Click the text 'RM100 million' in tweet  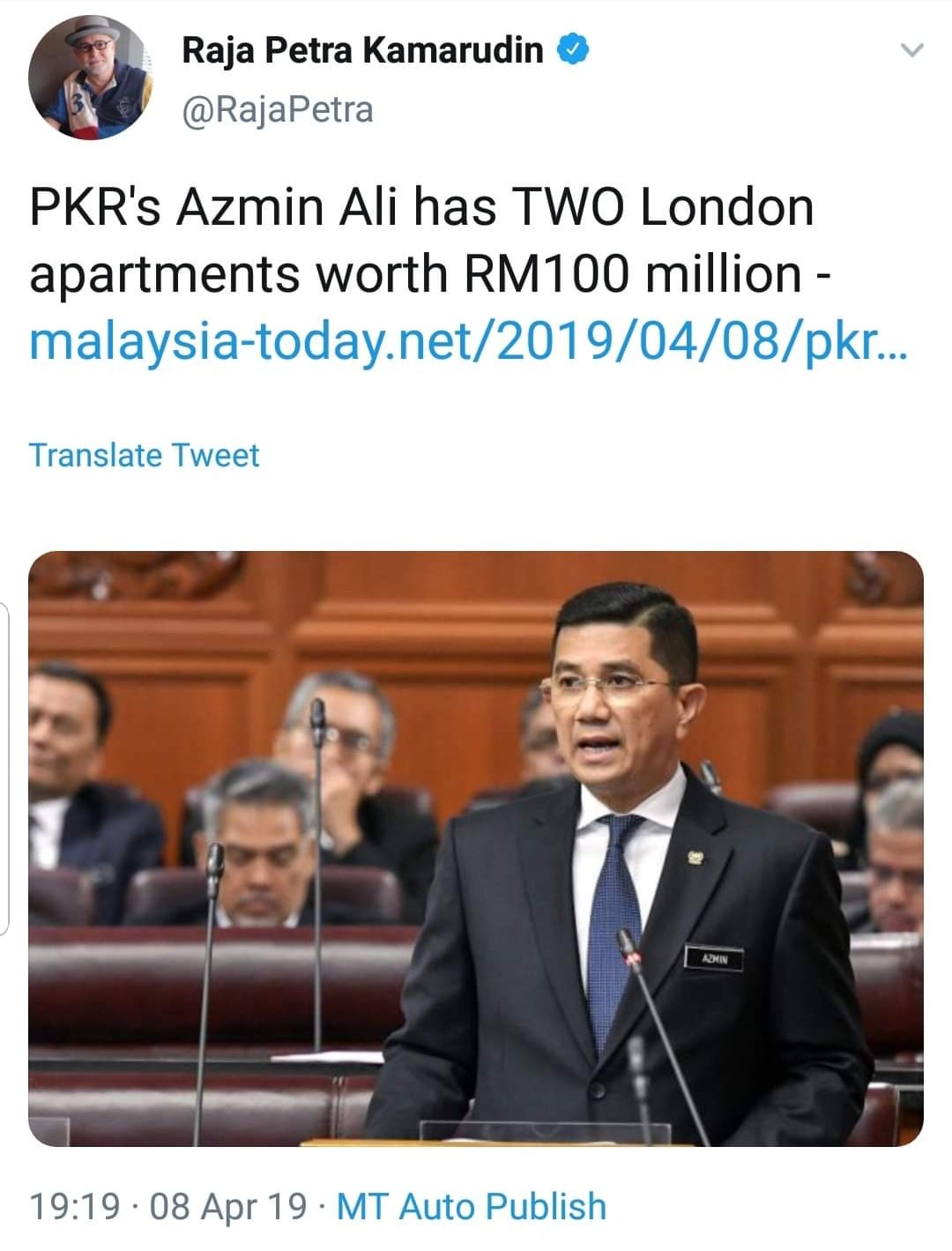[x=631, y=273]
